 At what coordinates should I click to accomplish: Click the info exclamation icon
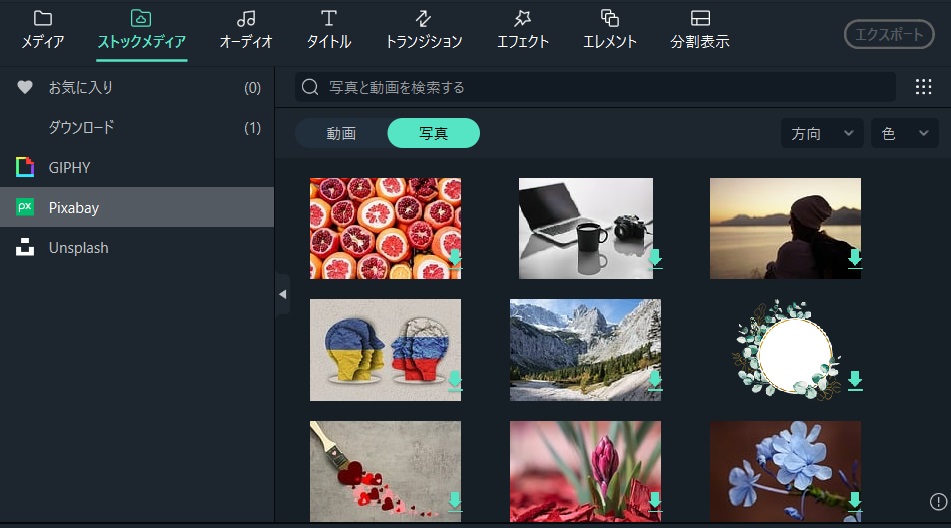pyautogui.click(x=938, y=501)
